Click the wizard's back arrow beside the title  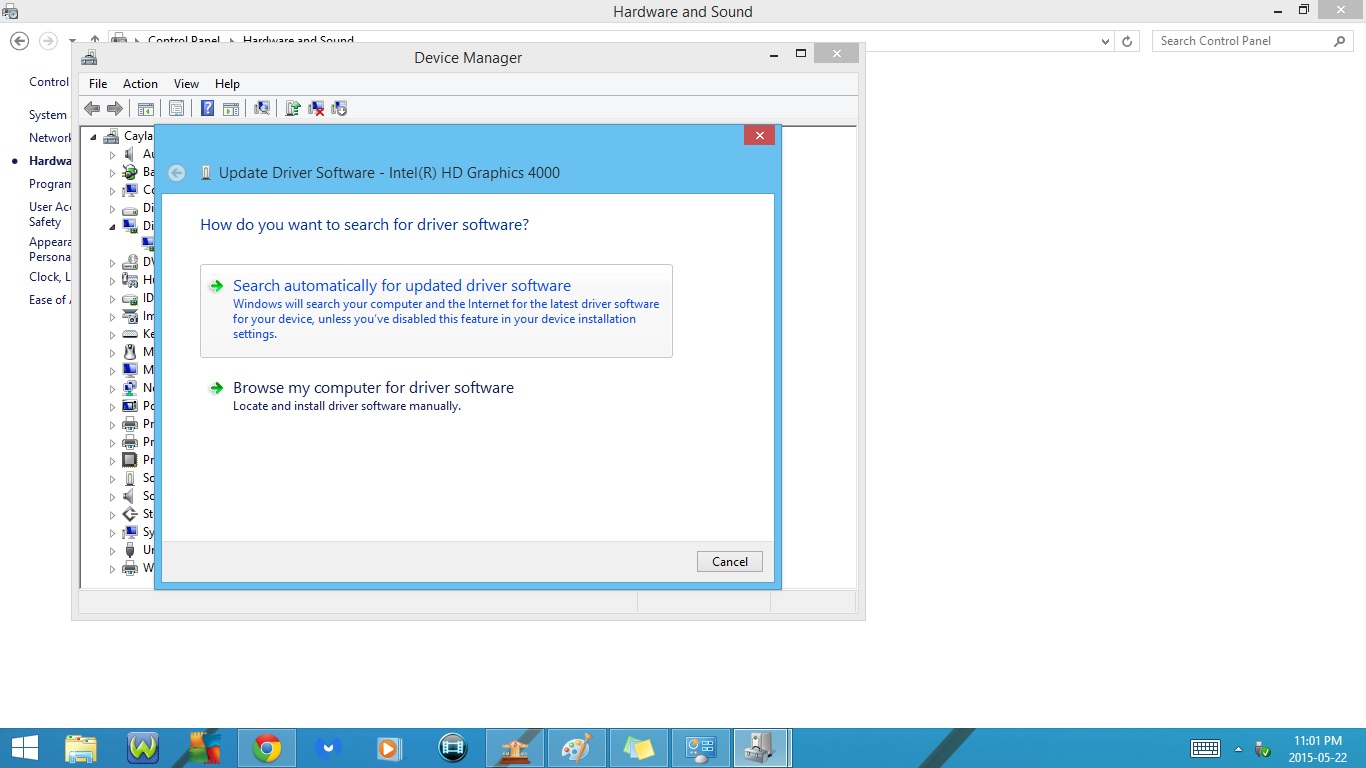tap(176, 173)
